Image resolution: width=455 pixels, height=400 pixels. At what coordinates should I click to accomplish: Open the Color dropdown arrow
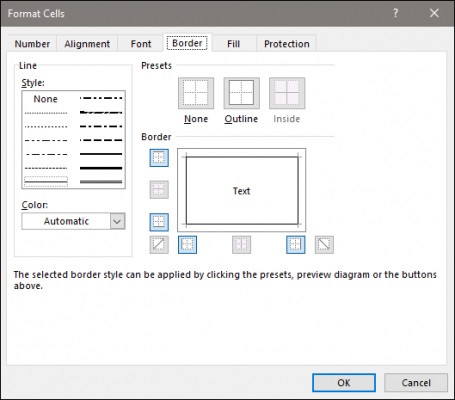coord(117,221)
